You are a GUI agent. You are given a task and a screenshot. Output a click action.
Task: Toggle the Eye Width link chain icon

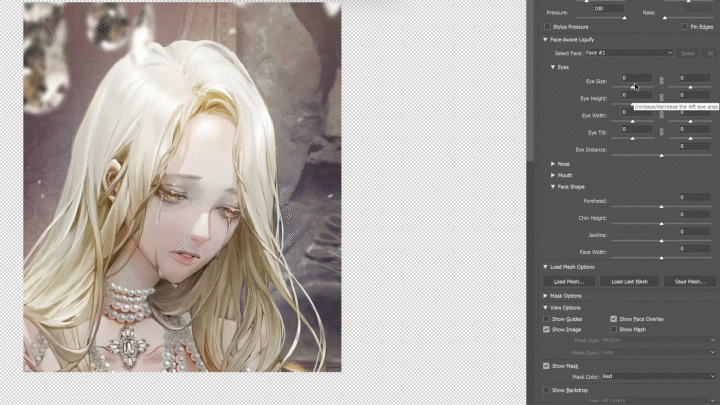(x=662, y=115)
